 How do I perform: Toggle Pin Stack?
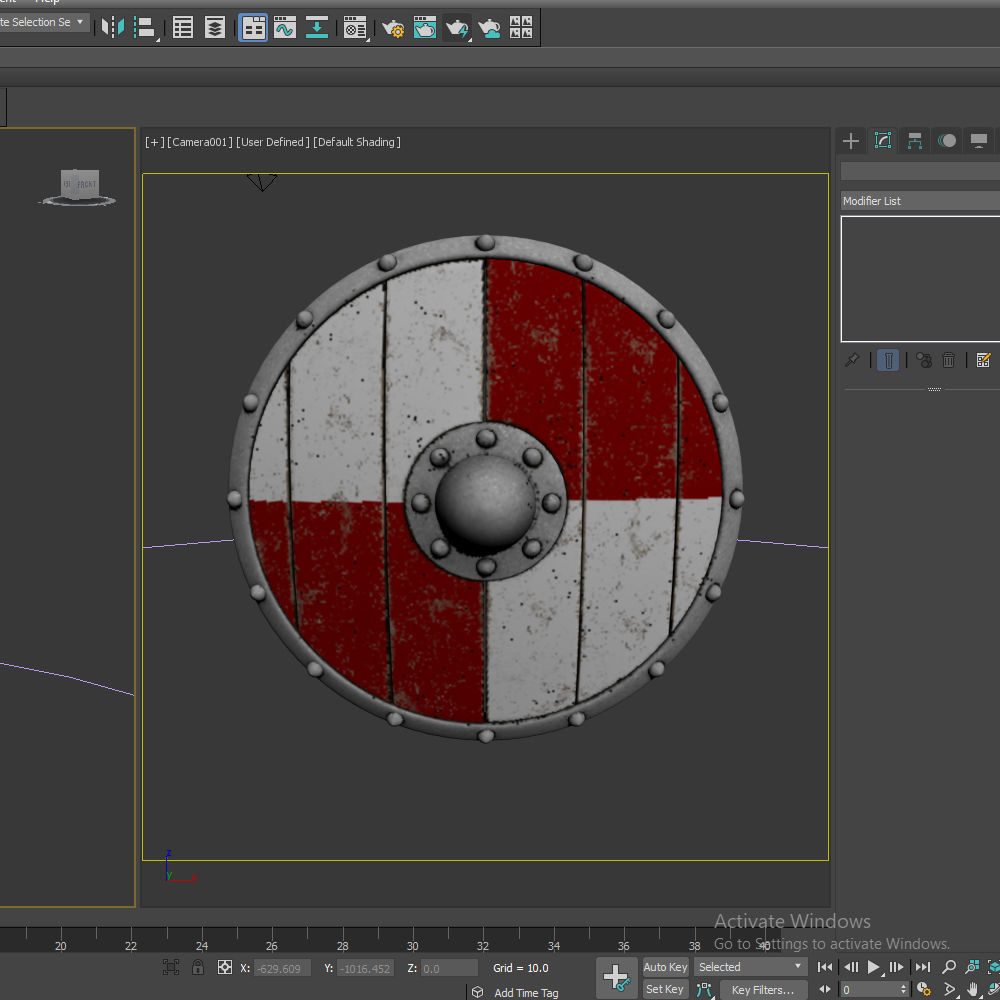click(852, 360)
